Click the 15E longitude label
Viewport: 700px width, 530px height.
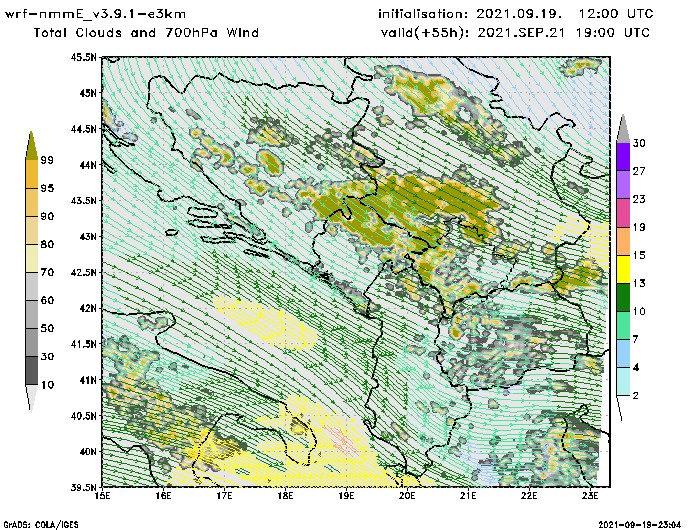pos(103,496)
